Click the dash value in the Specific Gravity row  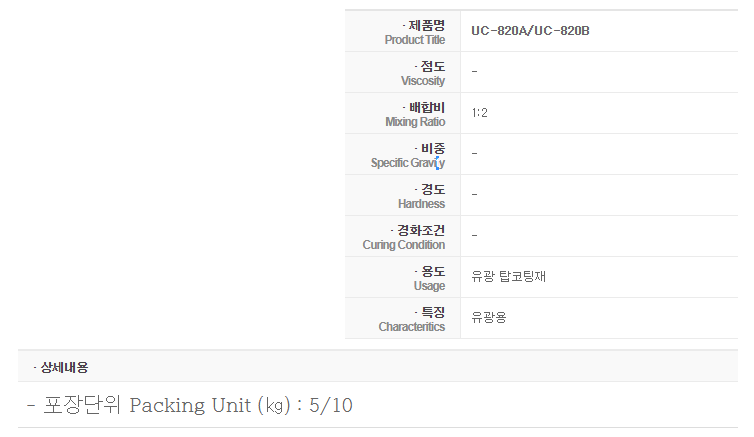(474, 154)
